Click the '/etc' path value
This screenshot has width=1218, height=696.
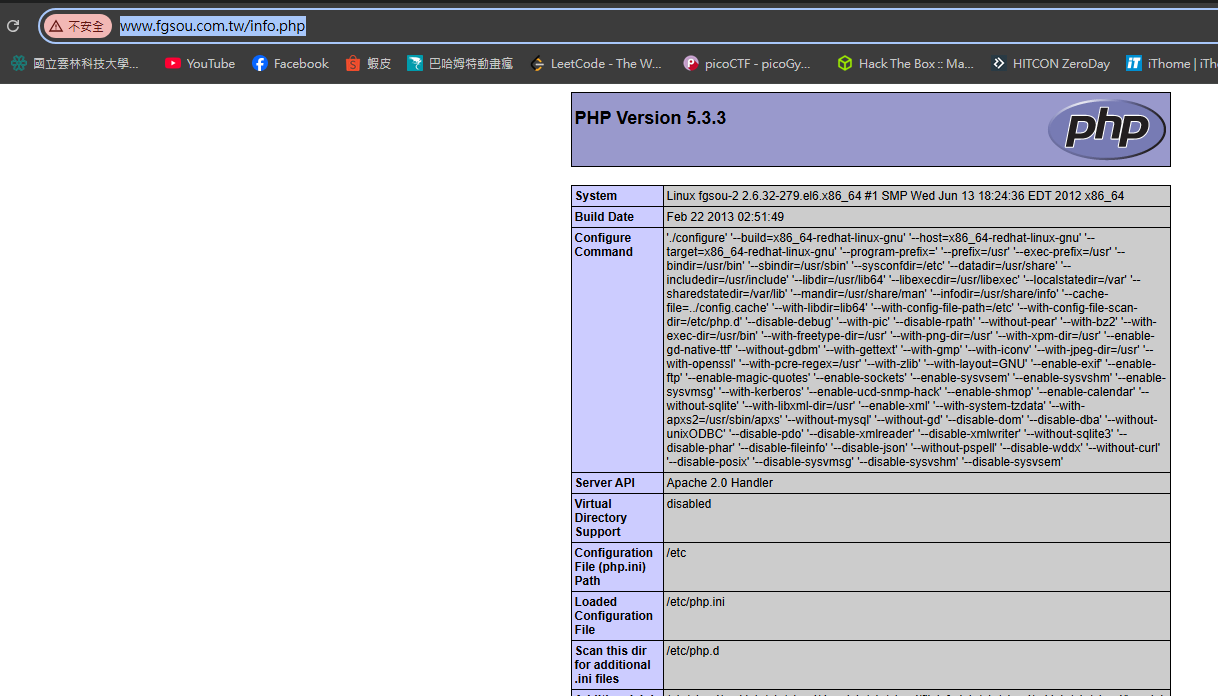pyautogui.click(x=677, y=553)
